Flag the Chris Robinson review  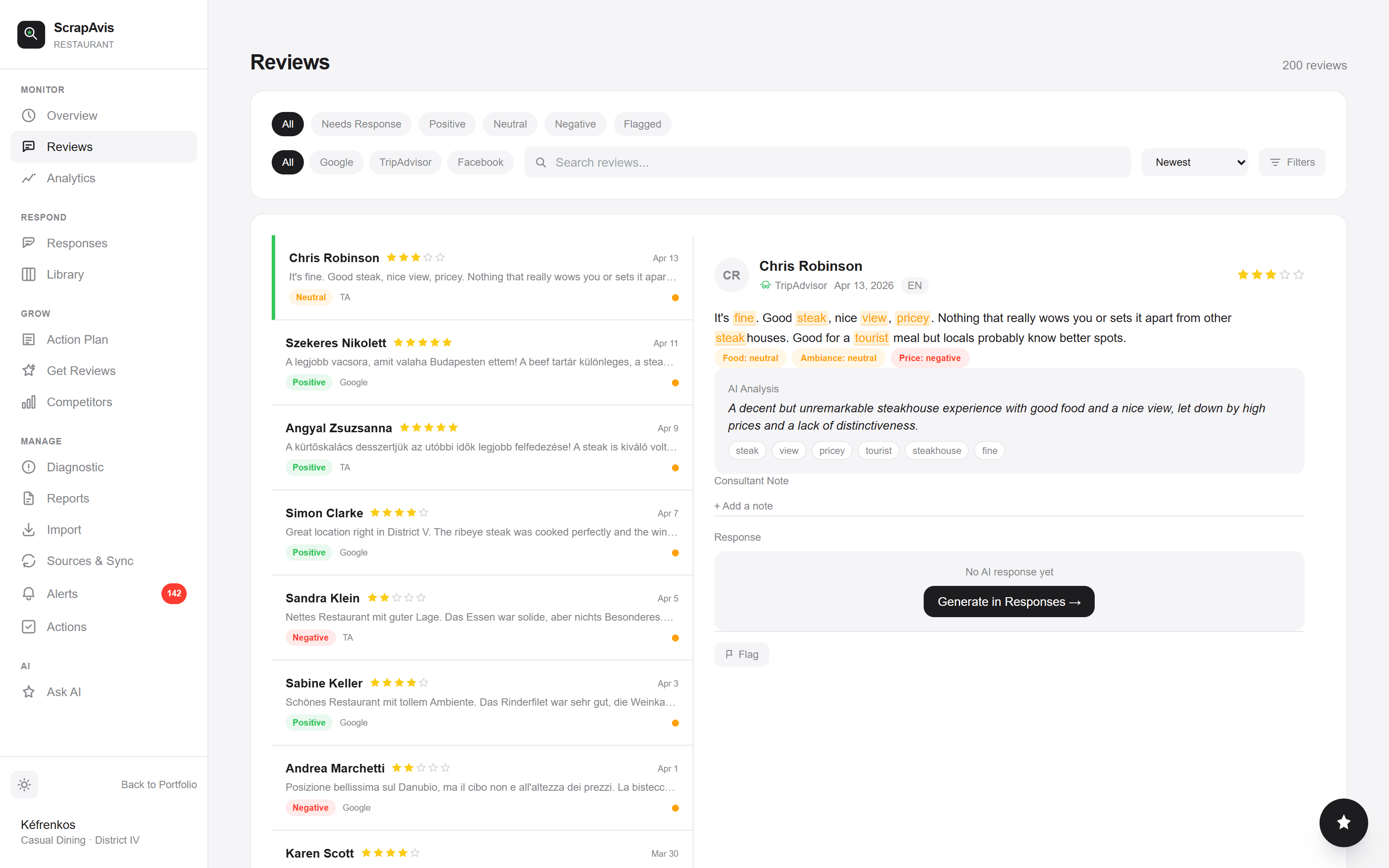pyautogui.click(x=741, y=654)
